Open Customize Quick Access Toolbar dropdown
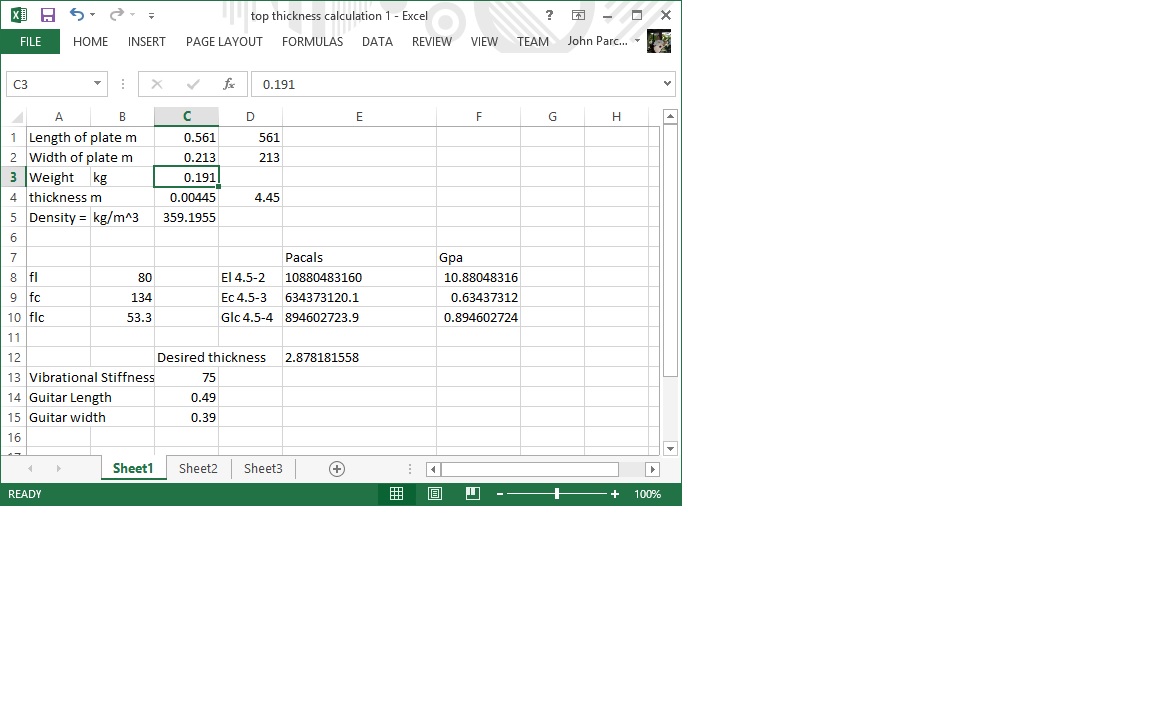 point(151,16)
